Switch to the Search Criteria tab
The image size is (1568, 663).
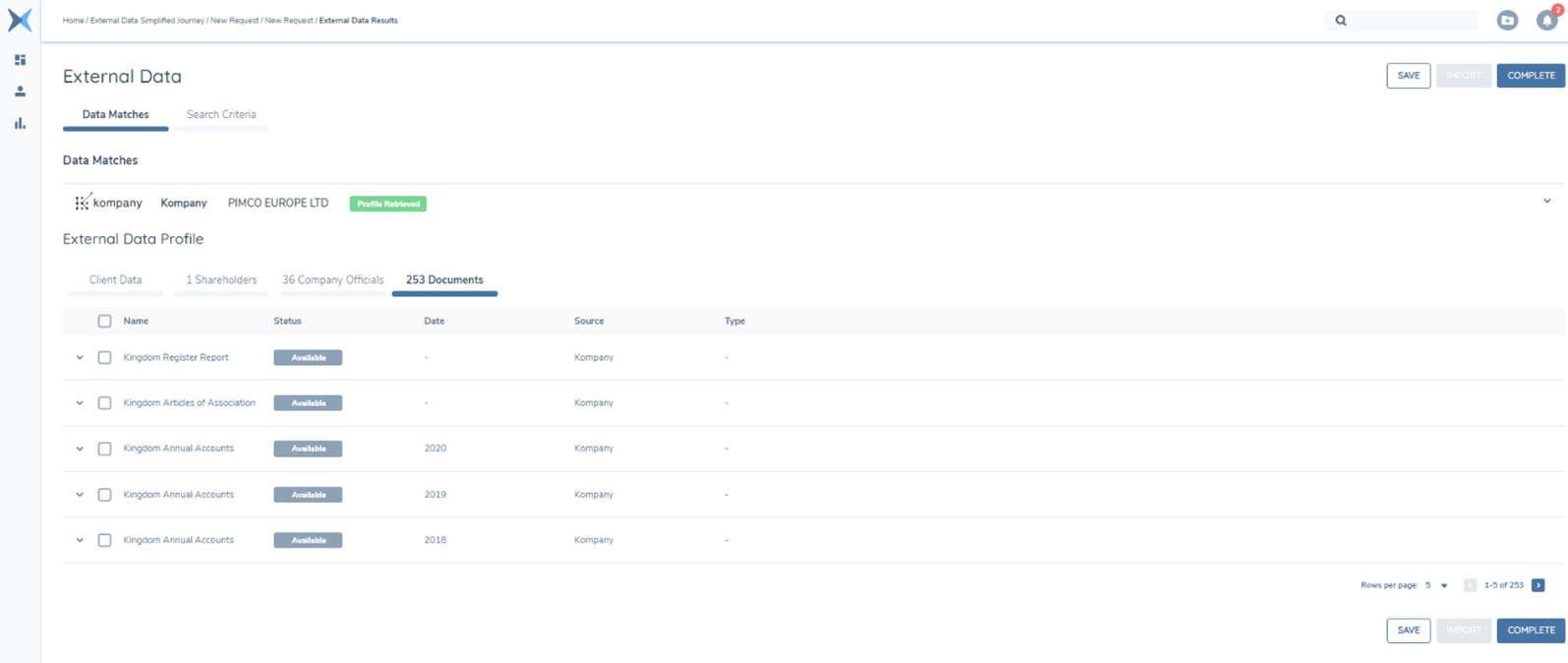coord(221,115)
